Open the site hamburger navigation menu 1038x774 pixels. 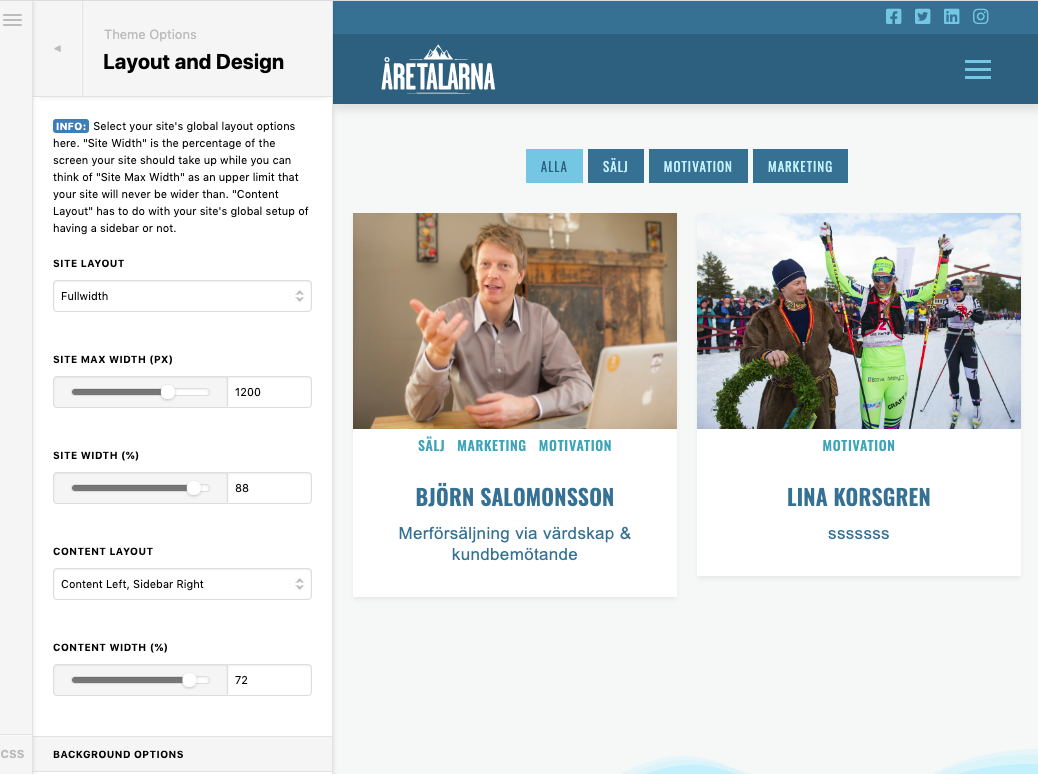pyautogui.click(x=977, y=70)
